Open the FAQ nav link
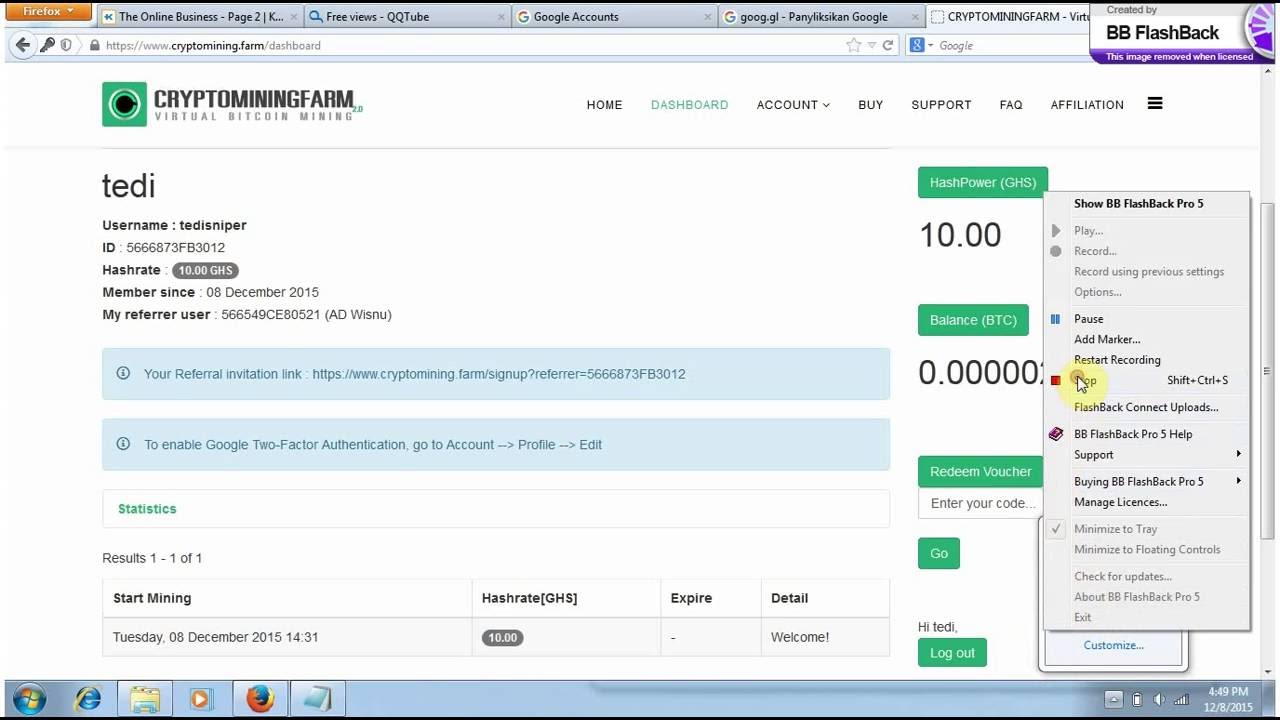The height and width of the screenshot is (720, 1280). click(x=1011, y=104)
